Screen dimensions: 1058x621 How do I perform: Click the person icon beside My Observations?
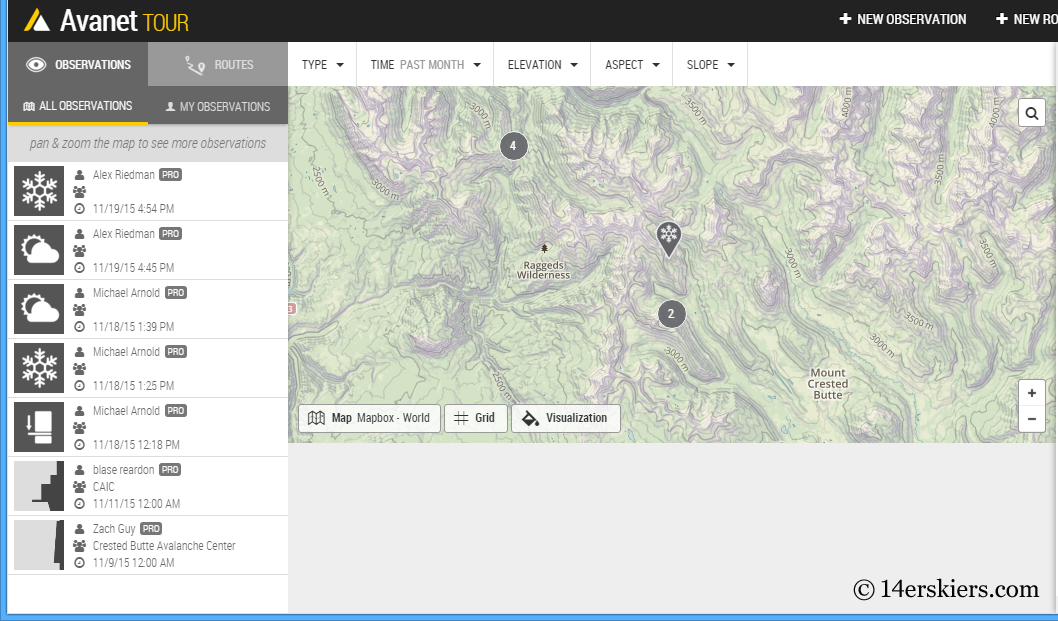coord(170,107)
